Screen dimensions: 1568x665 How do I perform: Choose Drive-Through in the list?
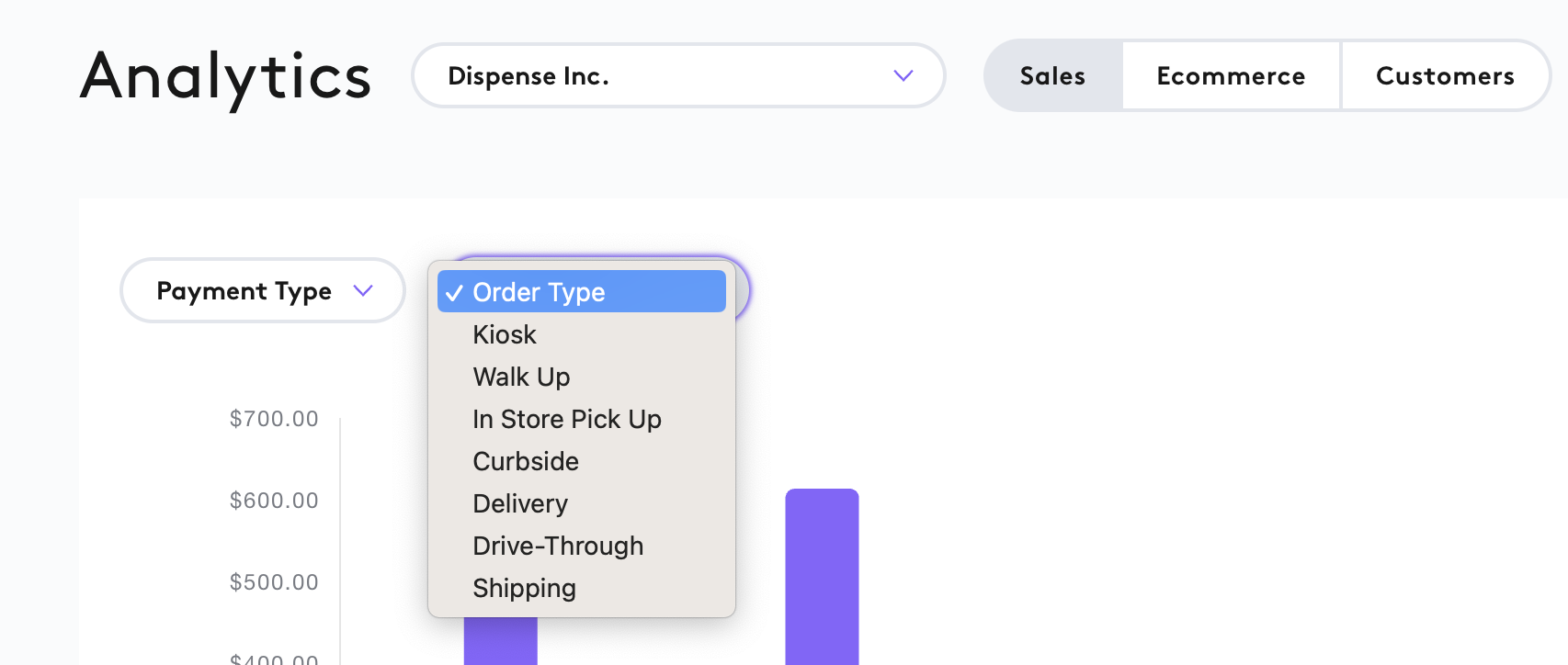(x=557, y=546)
